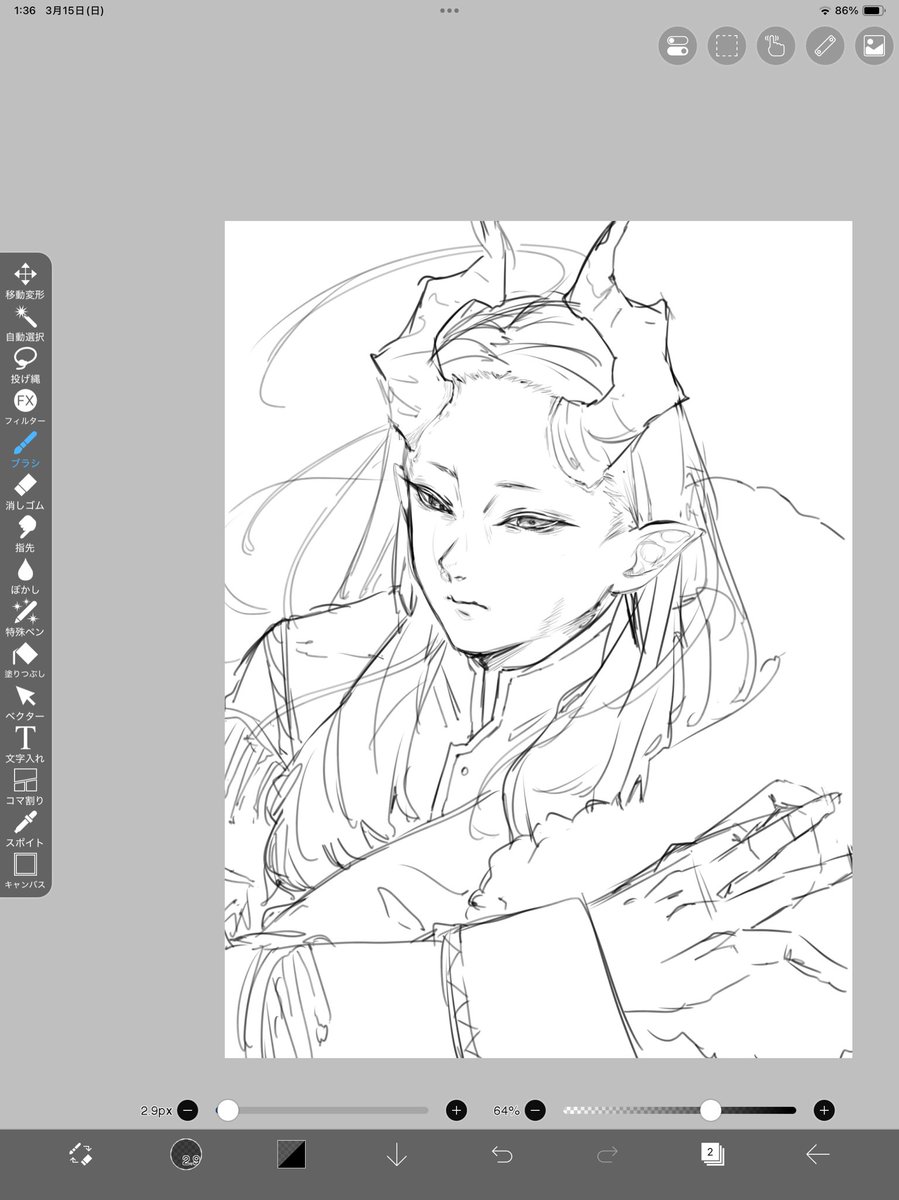
Task: Open the FX Filter (フィルター) tool
Action: coord(25,407)
